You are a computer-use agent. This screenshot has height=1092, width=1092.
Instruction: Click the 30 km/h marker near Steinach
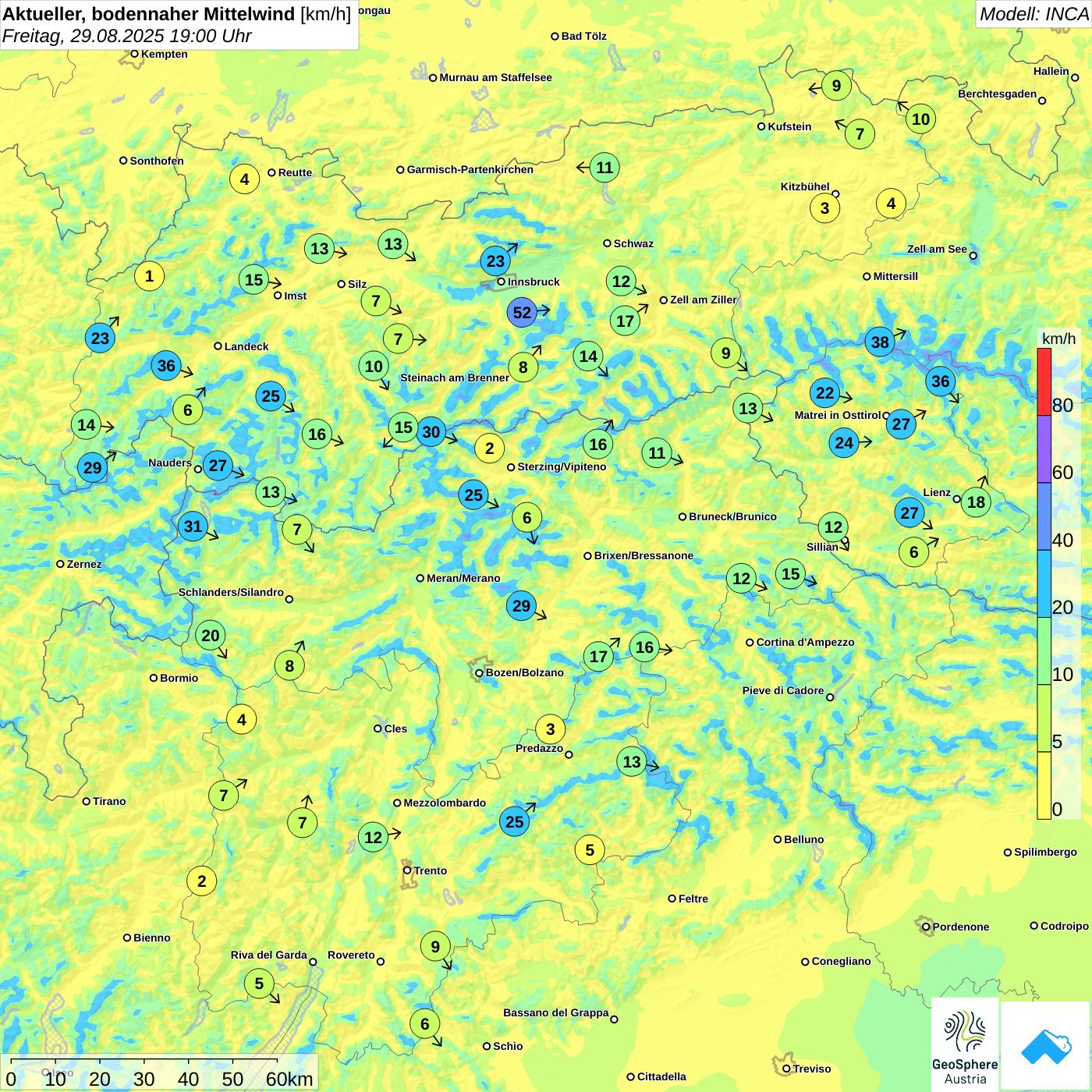[431, 431]
